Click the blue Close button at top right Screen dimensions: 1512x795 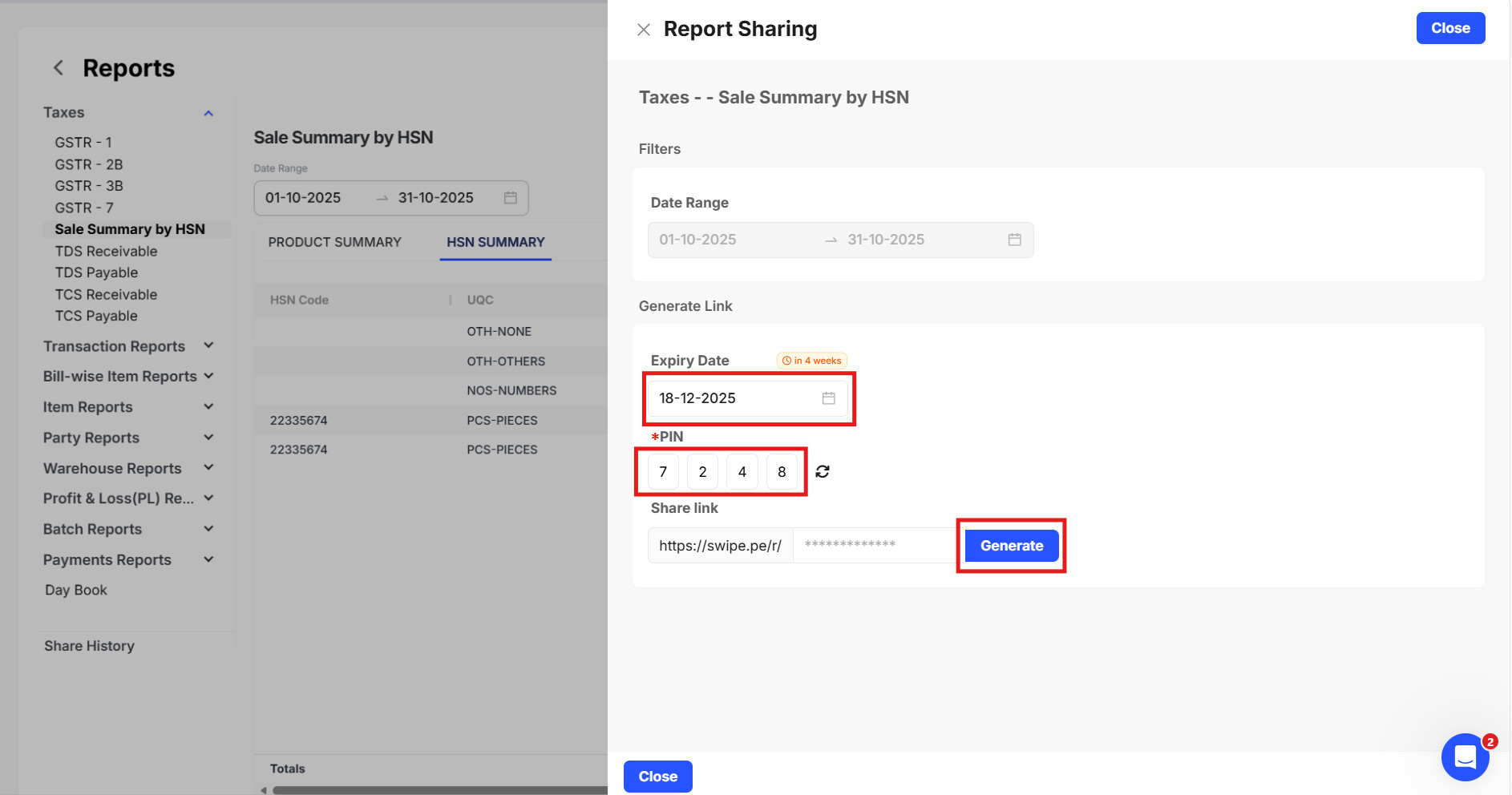point(1449,28)
